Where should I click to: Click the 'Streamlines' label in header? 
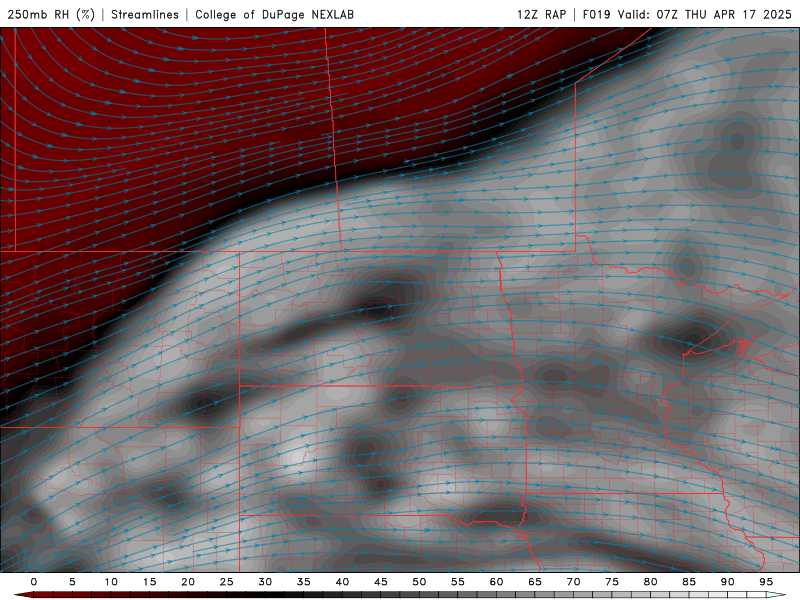coord(145,15)
